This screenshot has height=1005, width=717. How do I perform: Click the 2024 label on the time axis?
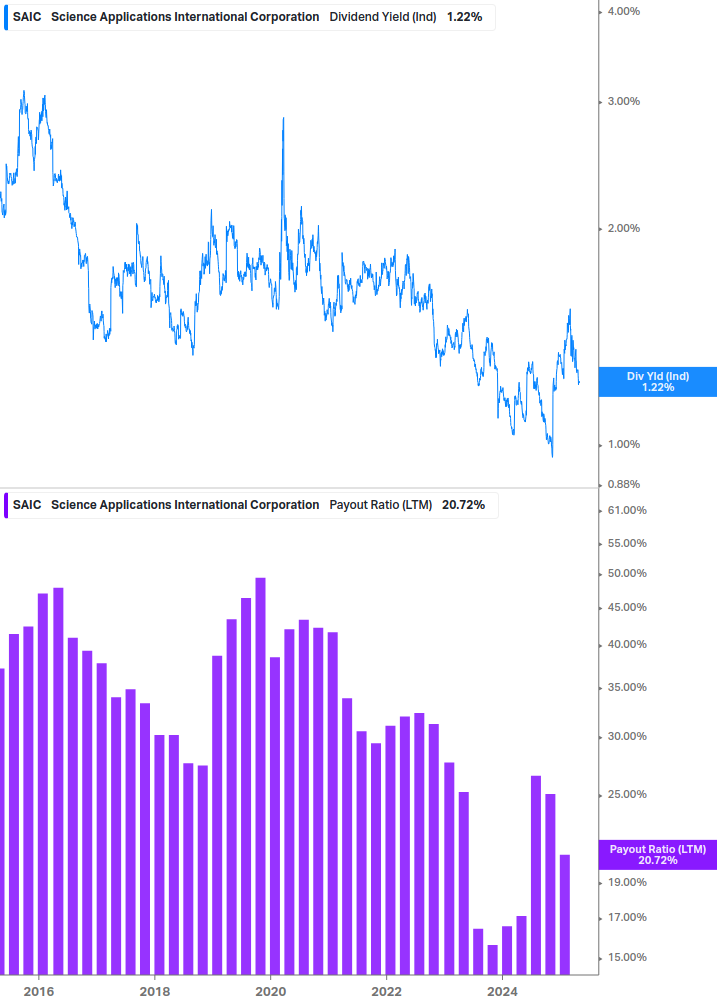click(502, 992)
